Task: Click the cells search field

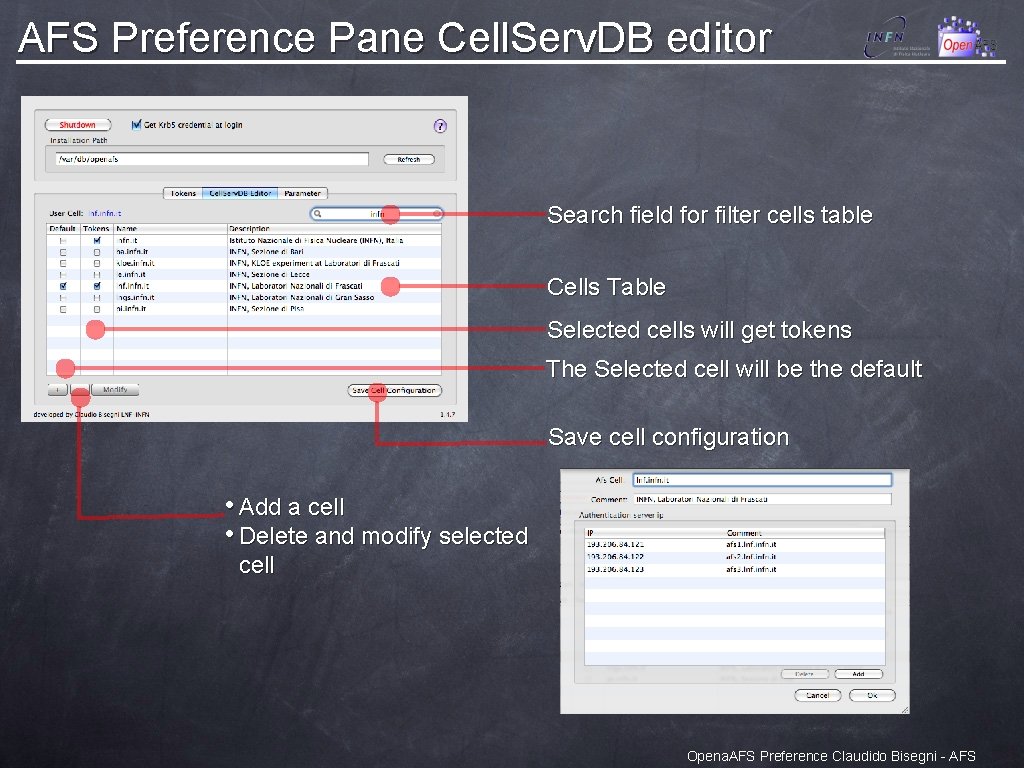Action: coord(377,214)
